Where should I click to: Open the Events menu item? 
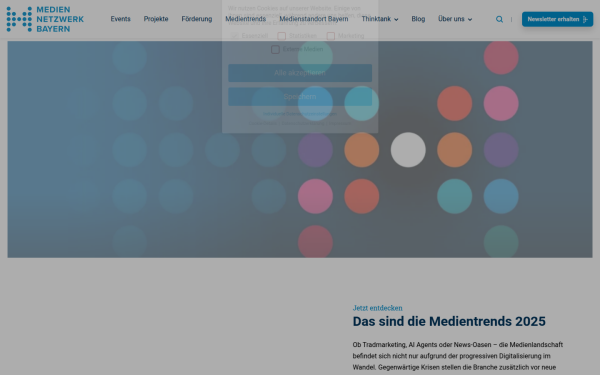click(121, 19)
